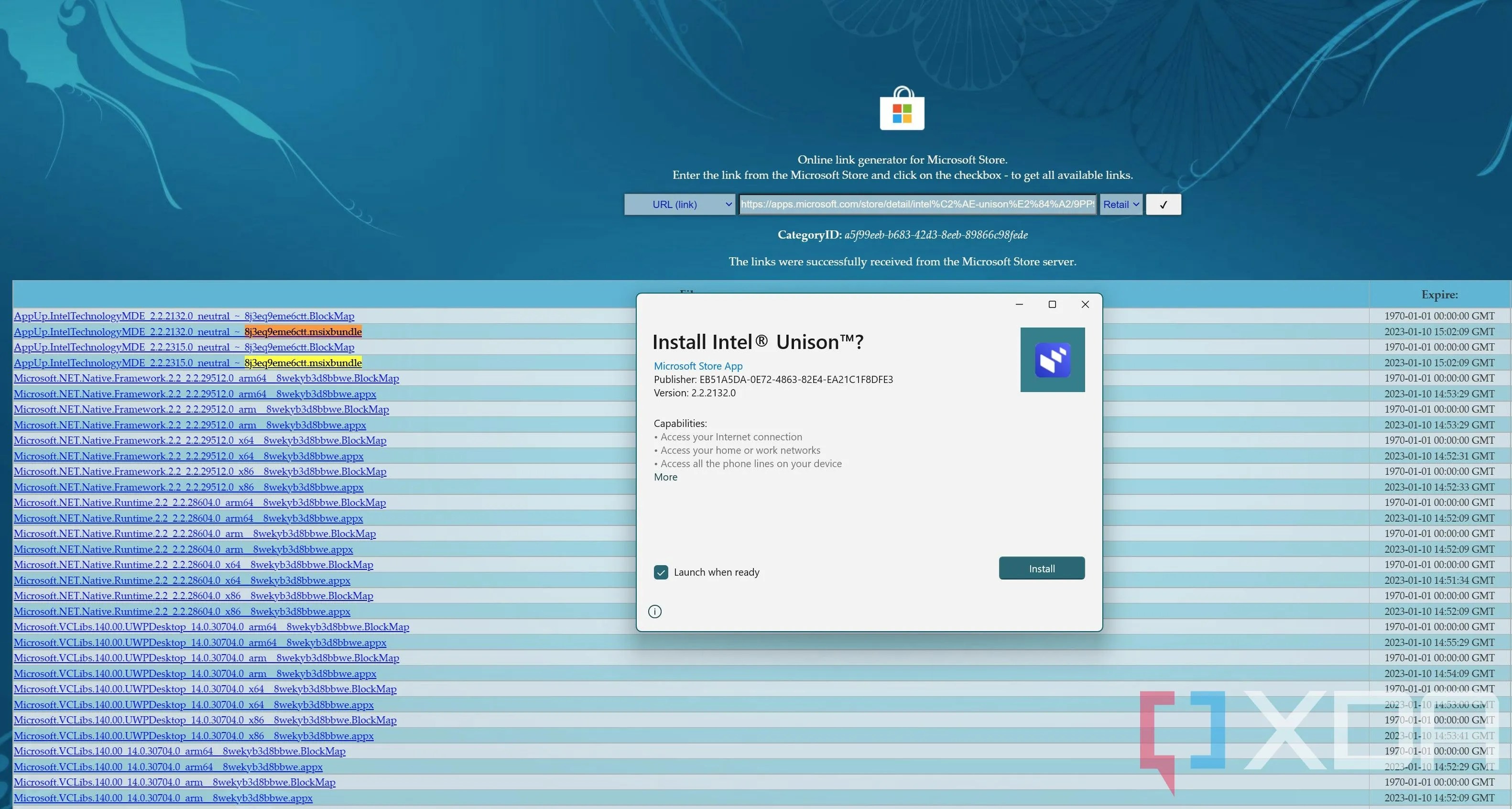Open the Retail ring dropdown

tap(1120, 204)
